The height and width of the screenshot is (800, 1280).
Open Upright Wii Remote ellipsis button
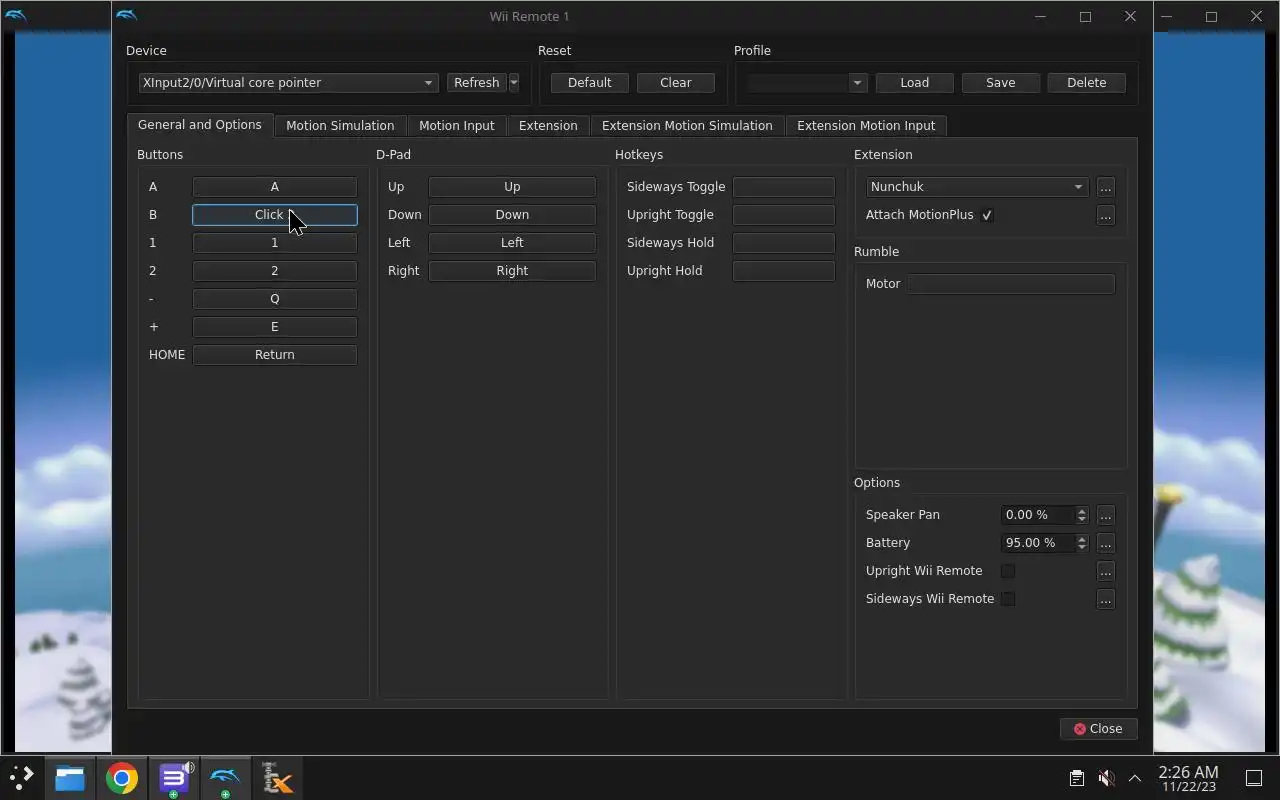[1105, 571]
